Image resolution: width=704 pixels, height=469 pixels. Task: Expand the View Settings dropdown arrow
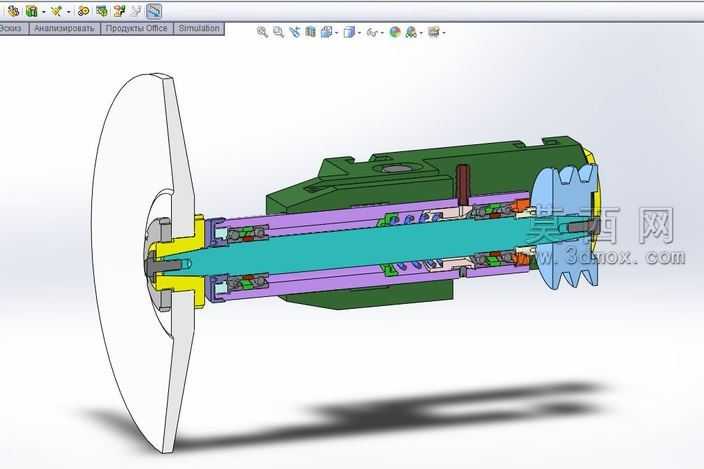[x=444, y=33]
